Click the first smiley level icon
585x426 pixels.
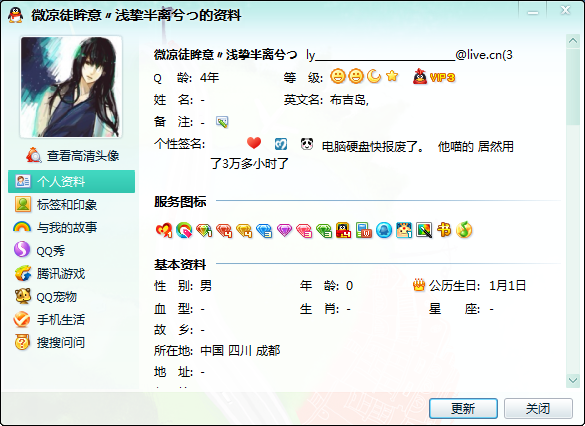338,76
